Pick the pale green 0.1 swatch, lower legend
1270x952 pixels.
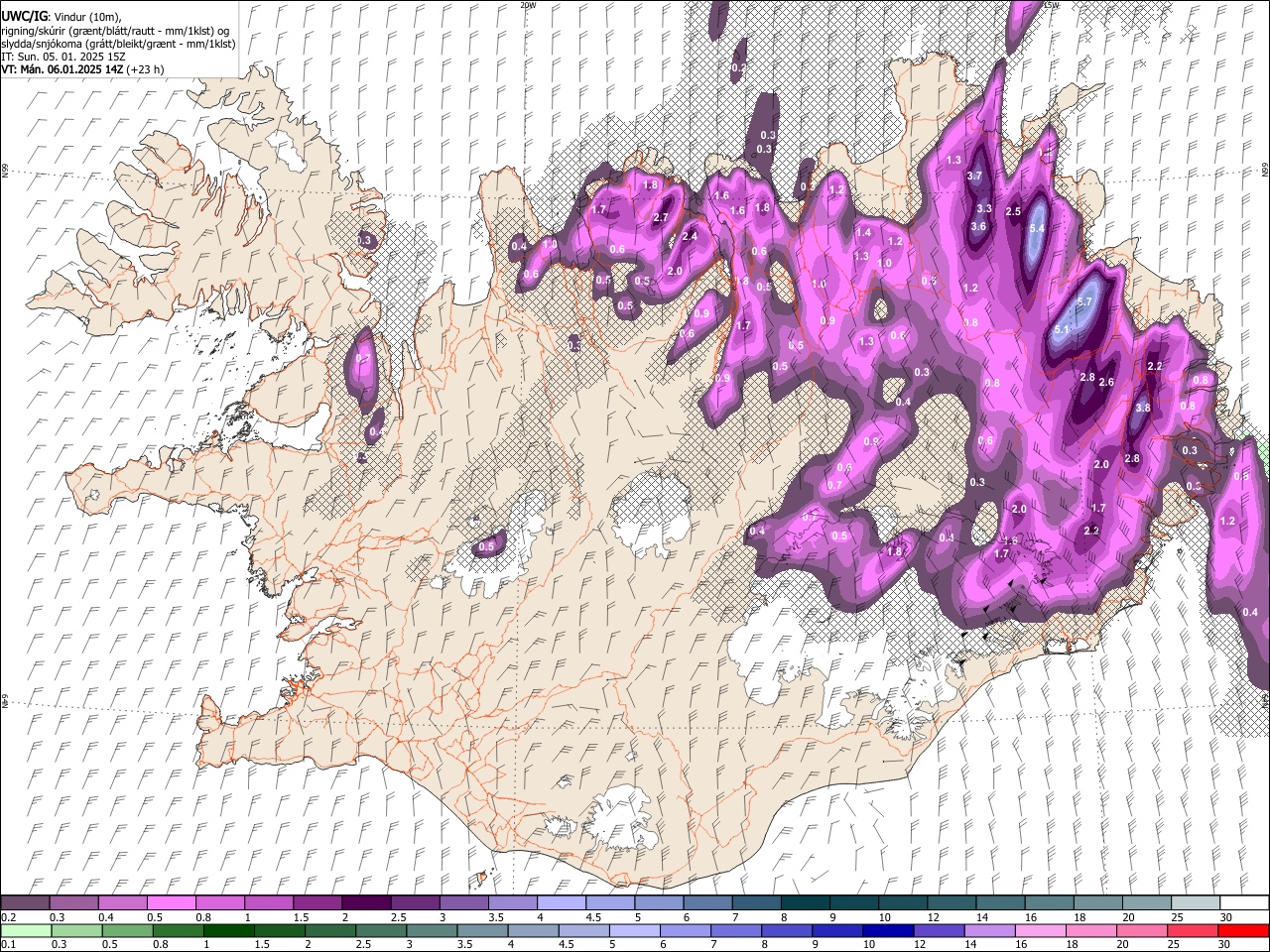(26, 930)
